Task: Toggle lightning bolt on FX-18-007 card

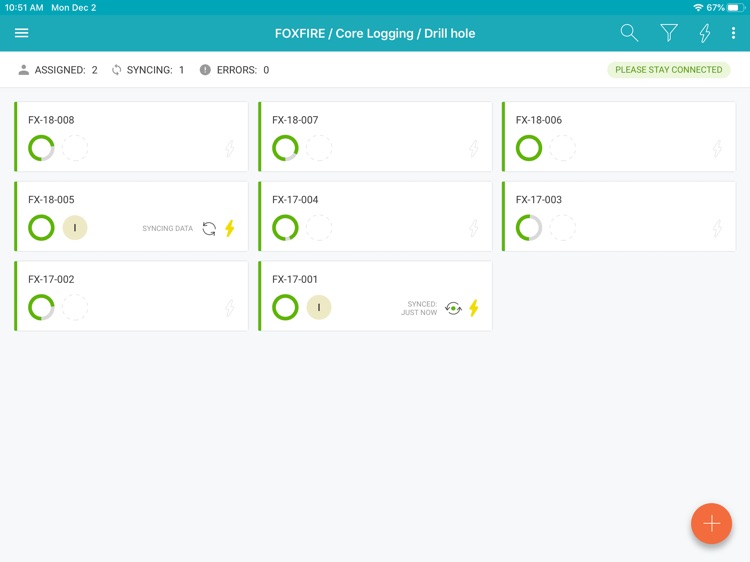Action: 474,148
